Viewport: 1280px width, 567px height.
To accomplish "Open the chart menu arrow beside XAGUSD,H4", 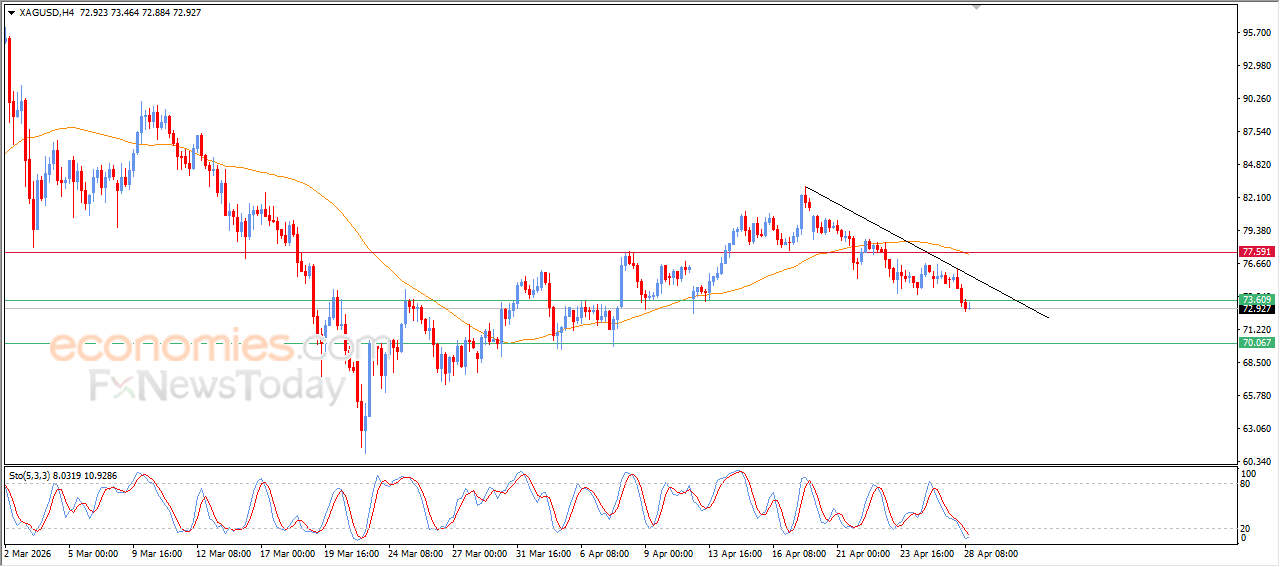I will coord(11,13).
